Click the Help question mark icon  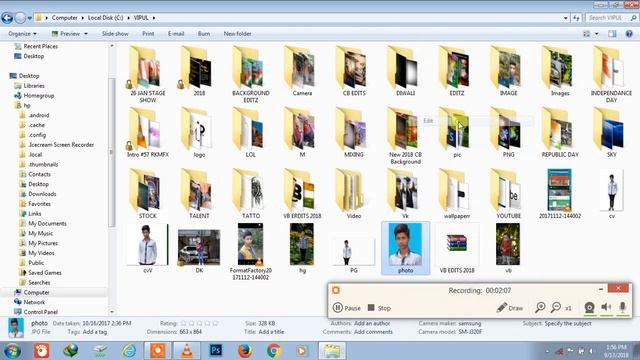pyautogui.click(x=629, y=34)
